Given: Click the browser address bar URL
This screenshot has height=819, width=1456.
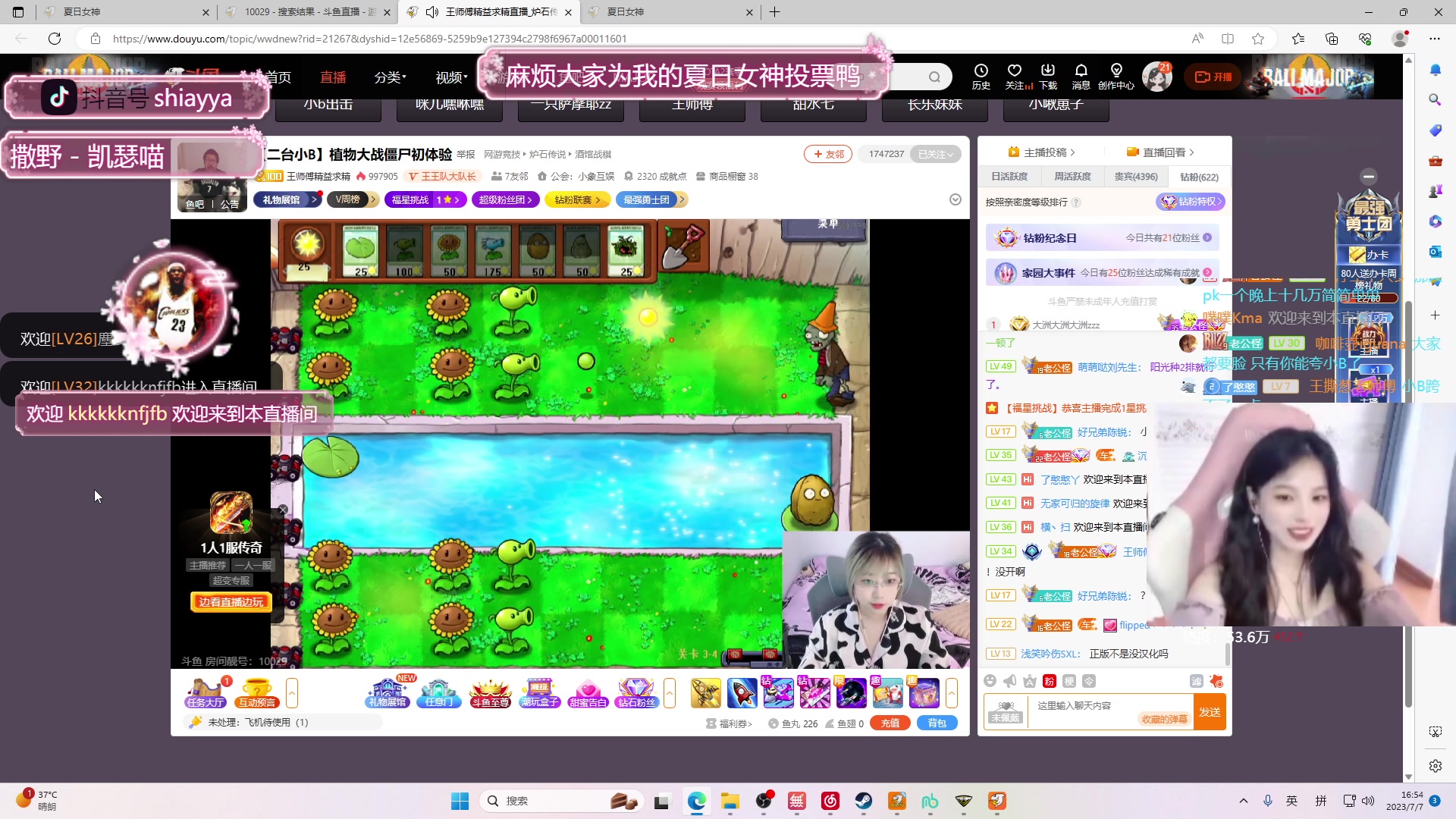Looking at the screenshot, I should 369,39.
